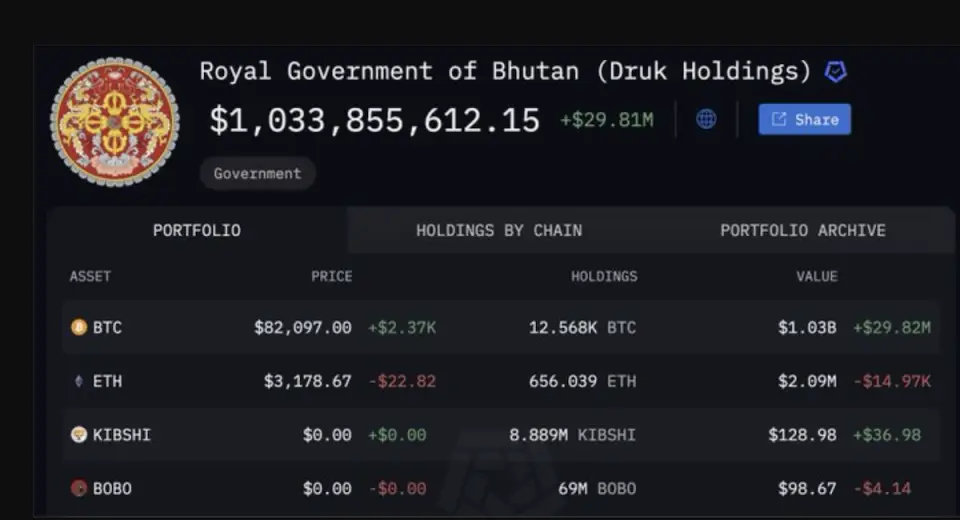
Task: Open the Portfolio Archive tab
Action: tap(803, 230)
